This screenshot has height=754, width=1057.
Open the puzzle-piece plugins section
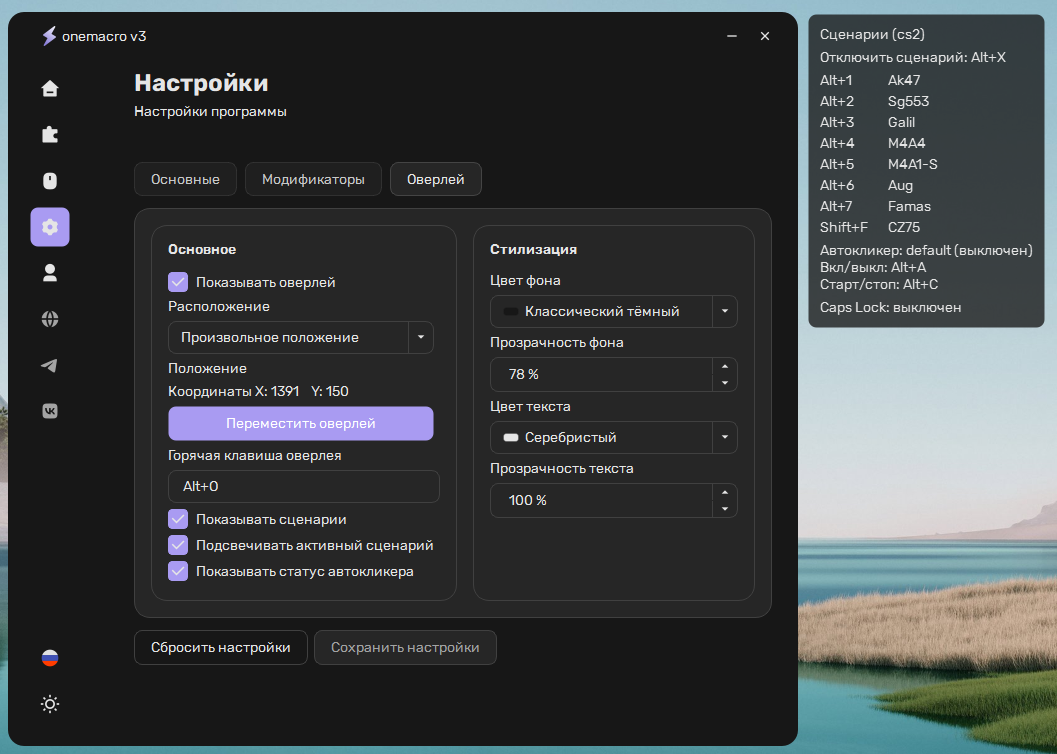click(50, 135)
